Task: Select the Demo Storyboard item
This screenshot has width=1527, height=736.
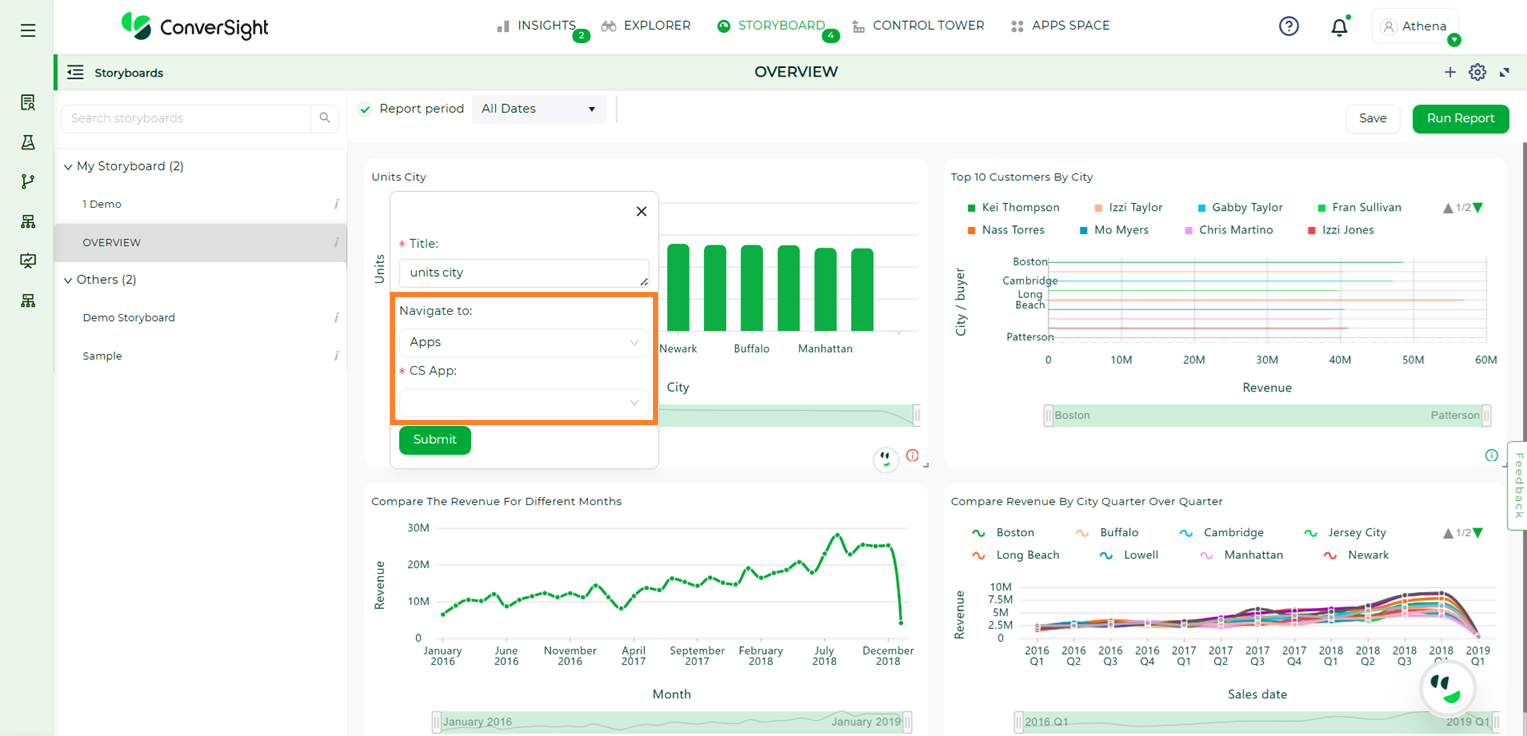Action: [x=129, y=318]
